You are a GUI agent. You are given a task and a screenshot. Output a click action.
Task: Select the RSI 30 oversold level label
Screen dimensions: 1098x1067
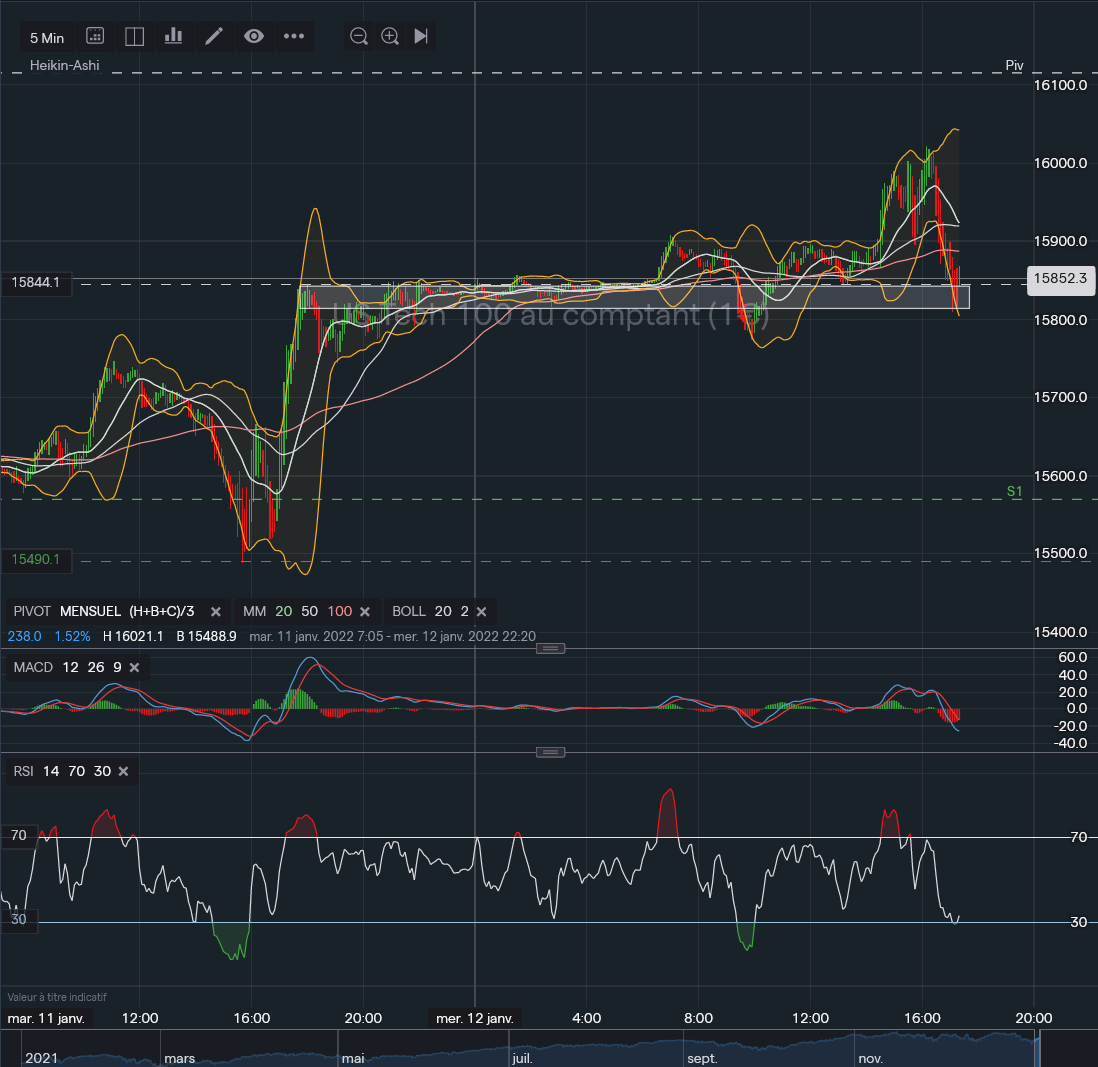19,919
